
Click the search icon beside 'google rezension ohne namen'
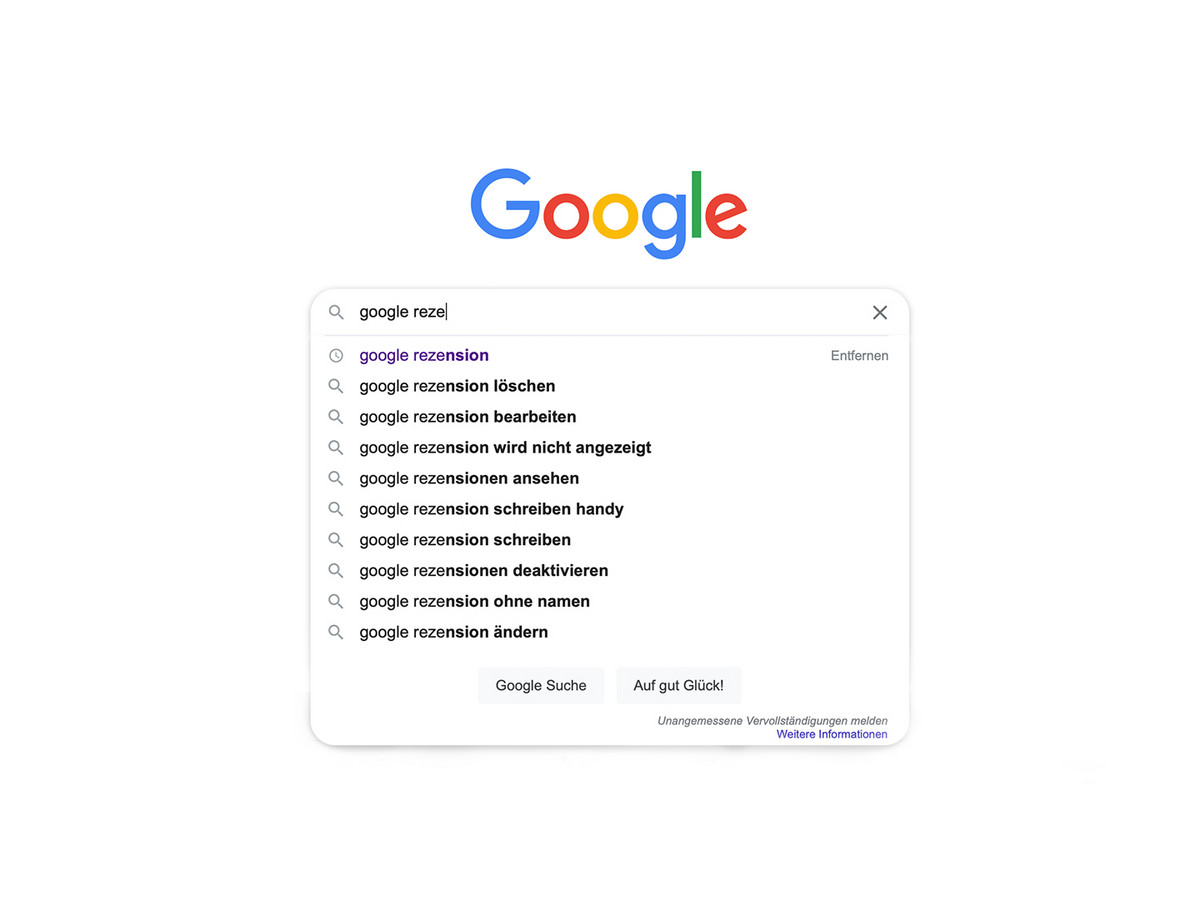[336, 601]
